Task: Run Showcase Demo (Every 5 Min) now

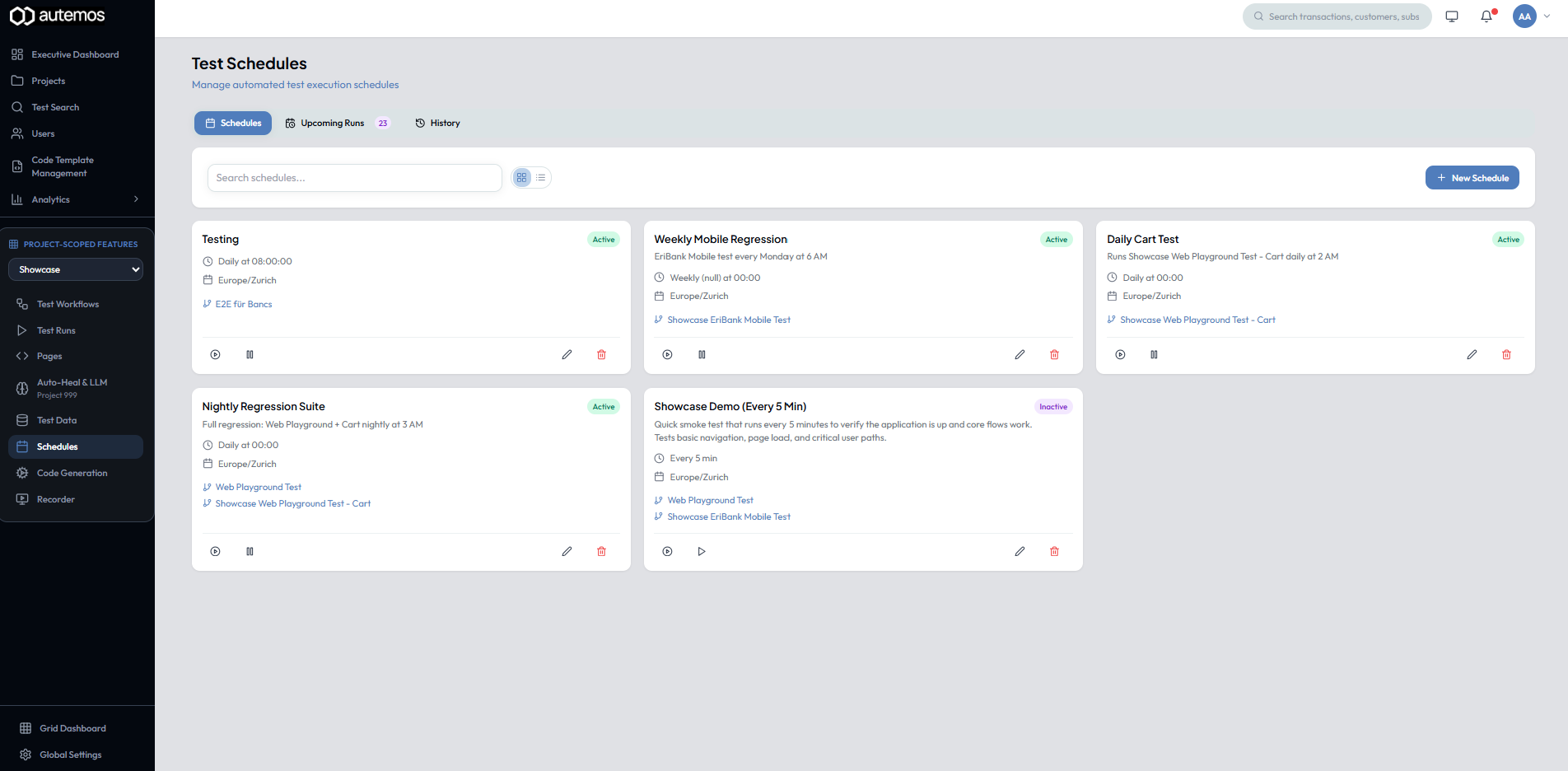Action: click(x=667, y=551)
